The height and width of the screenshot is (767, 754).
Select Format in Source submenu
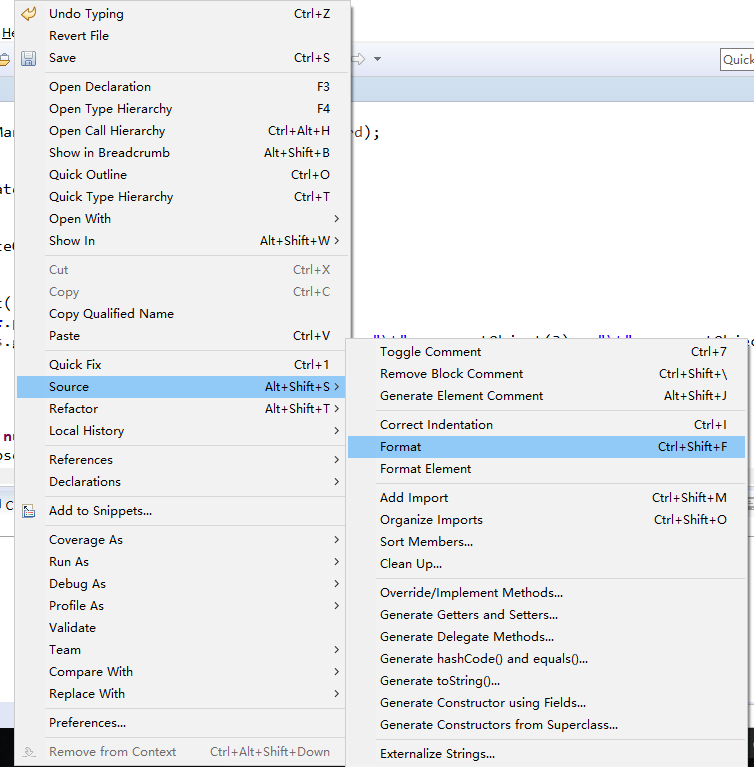547,447
